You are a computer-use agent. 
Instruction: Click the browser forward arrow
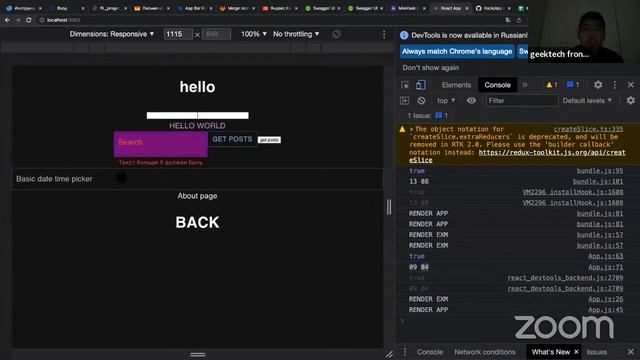point(18,20)
